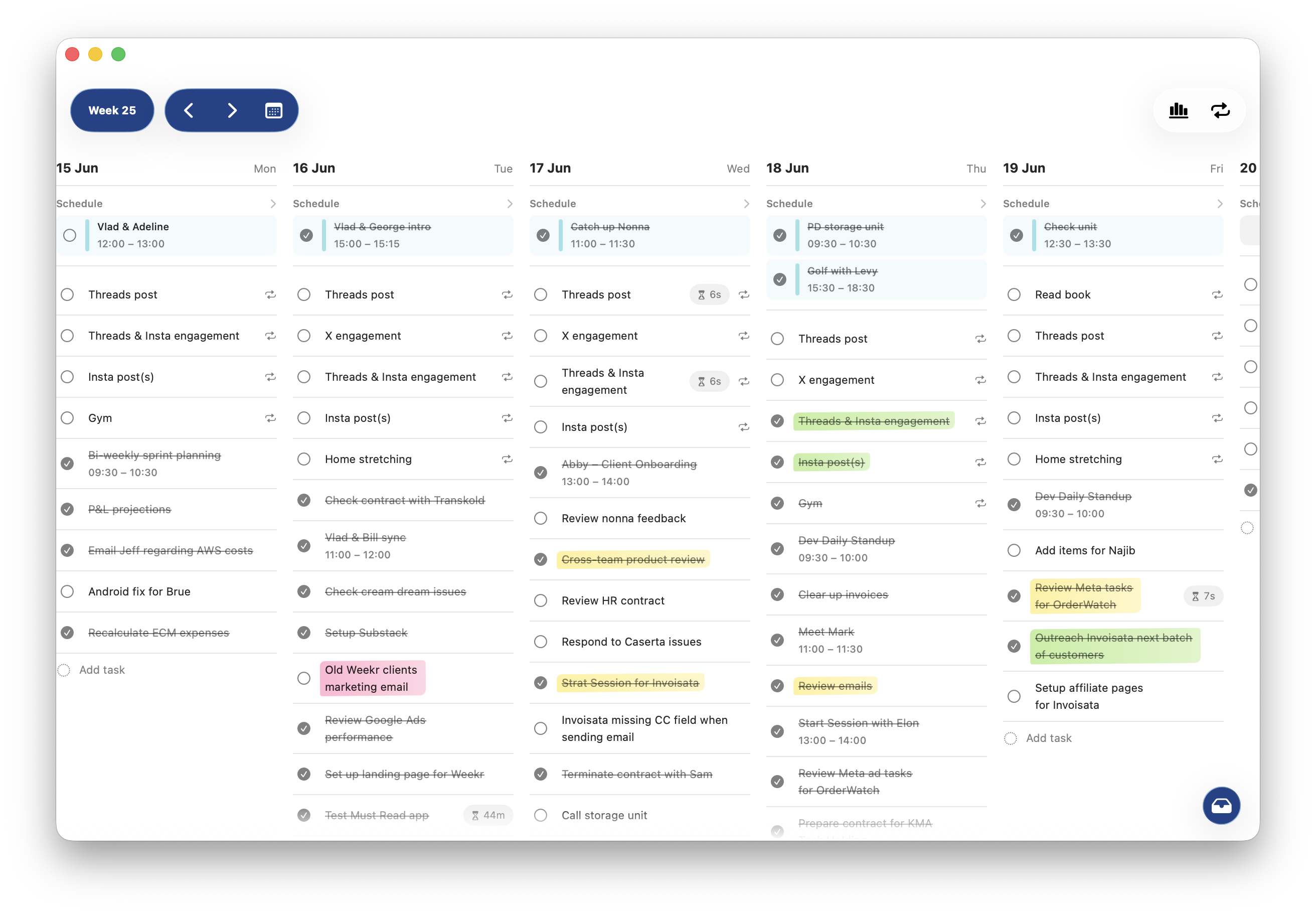
Task: Click Add task under Monday
Action: pyautogui.click(x=101, y=670)
